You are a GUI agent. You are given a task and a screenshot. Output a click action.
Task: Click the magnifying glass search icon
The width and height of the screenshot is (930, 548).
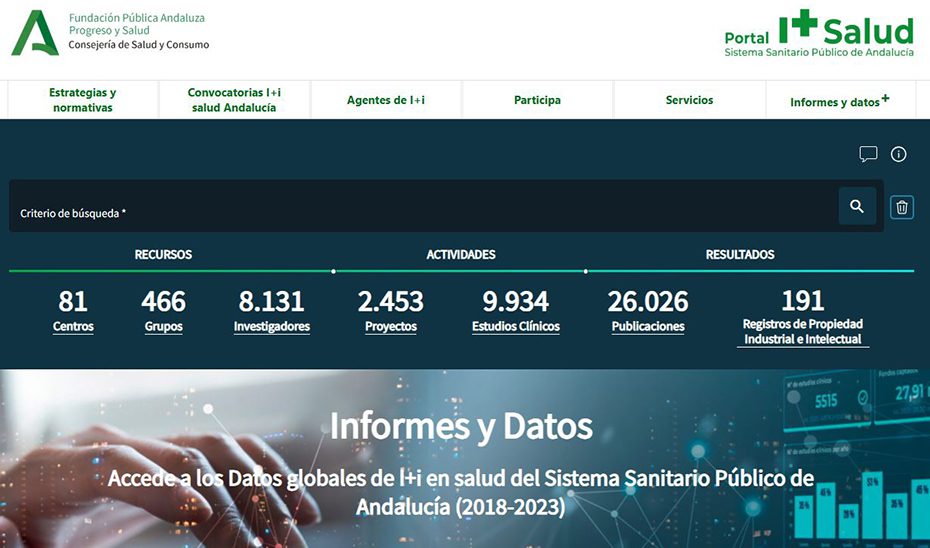coord(857,206)
